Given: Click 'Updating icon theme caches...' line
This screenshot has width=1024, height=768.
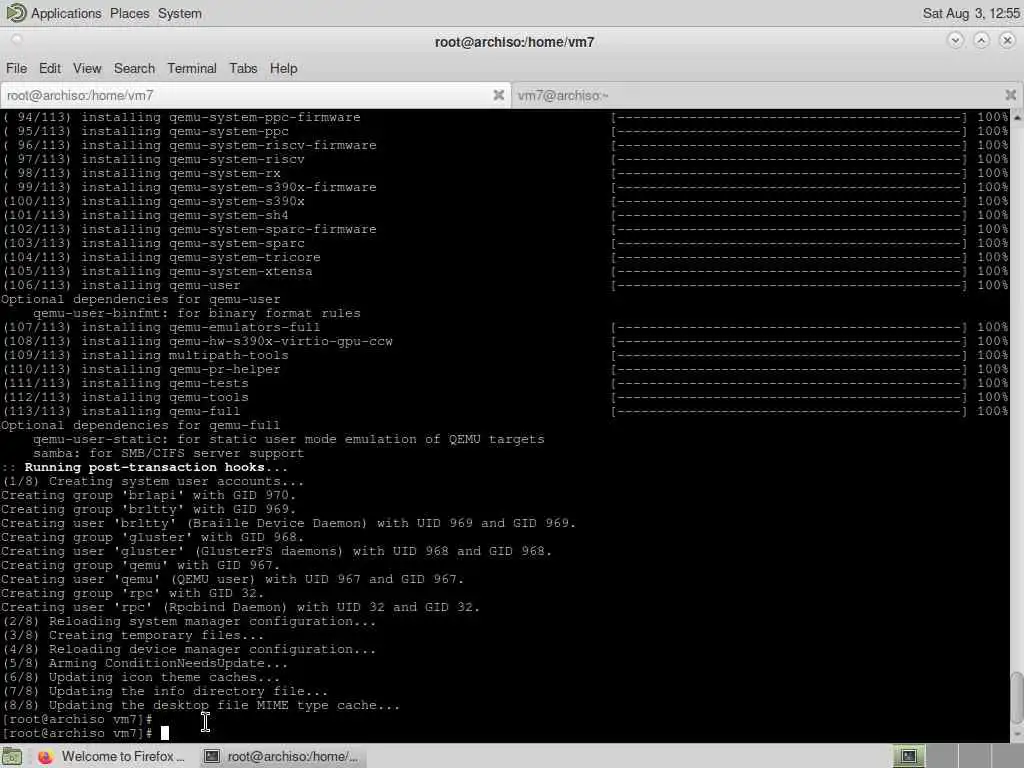Looking at the screenshot, I should pyautogui.click(x=141, y=677).
